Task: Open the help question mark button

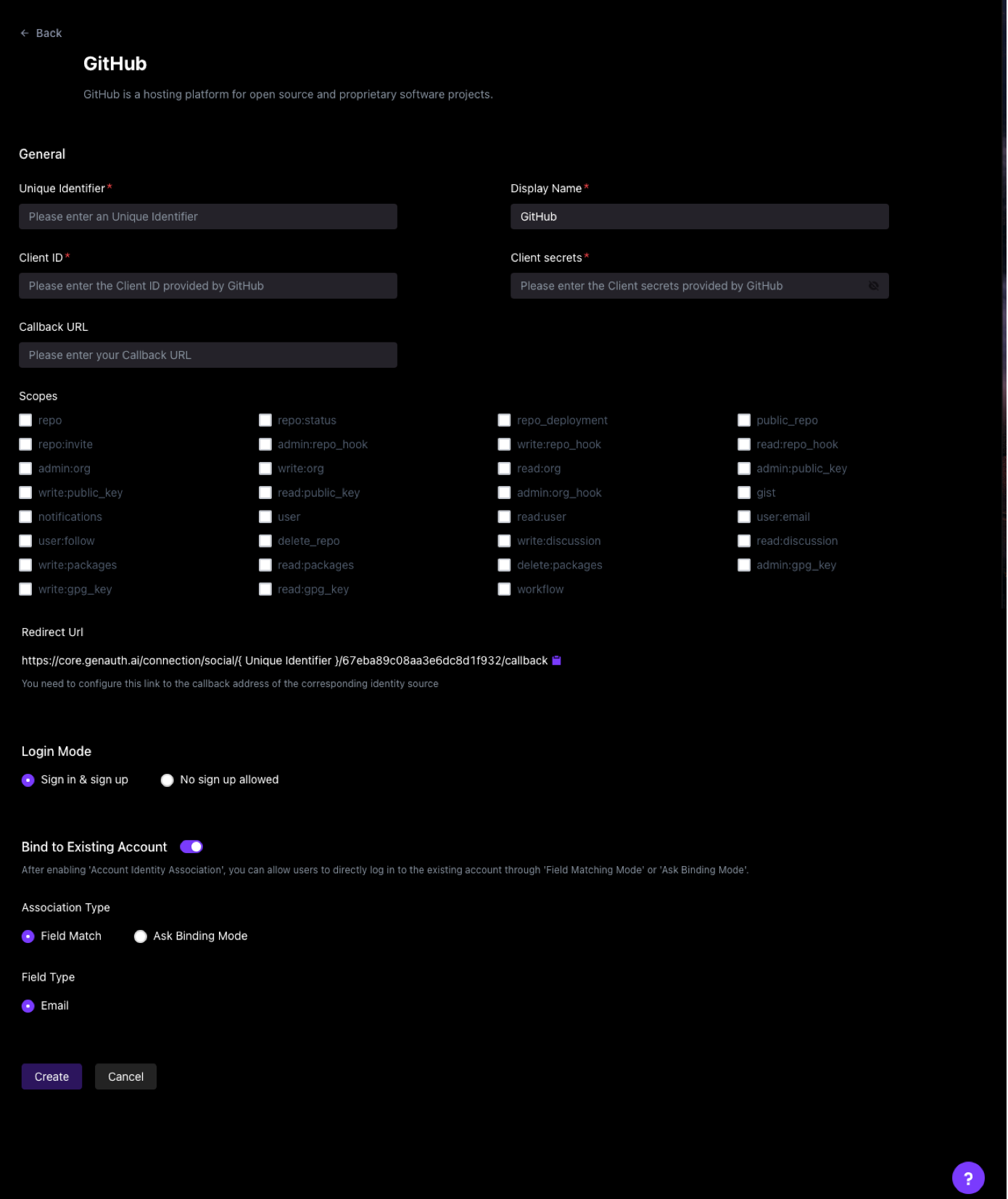Action: click(969, 1179)
